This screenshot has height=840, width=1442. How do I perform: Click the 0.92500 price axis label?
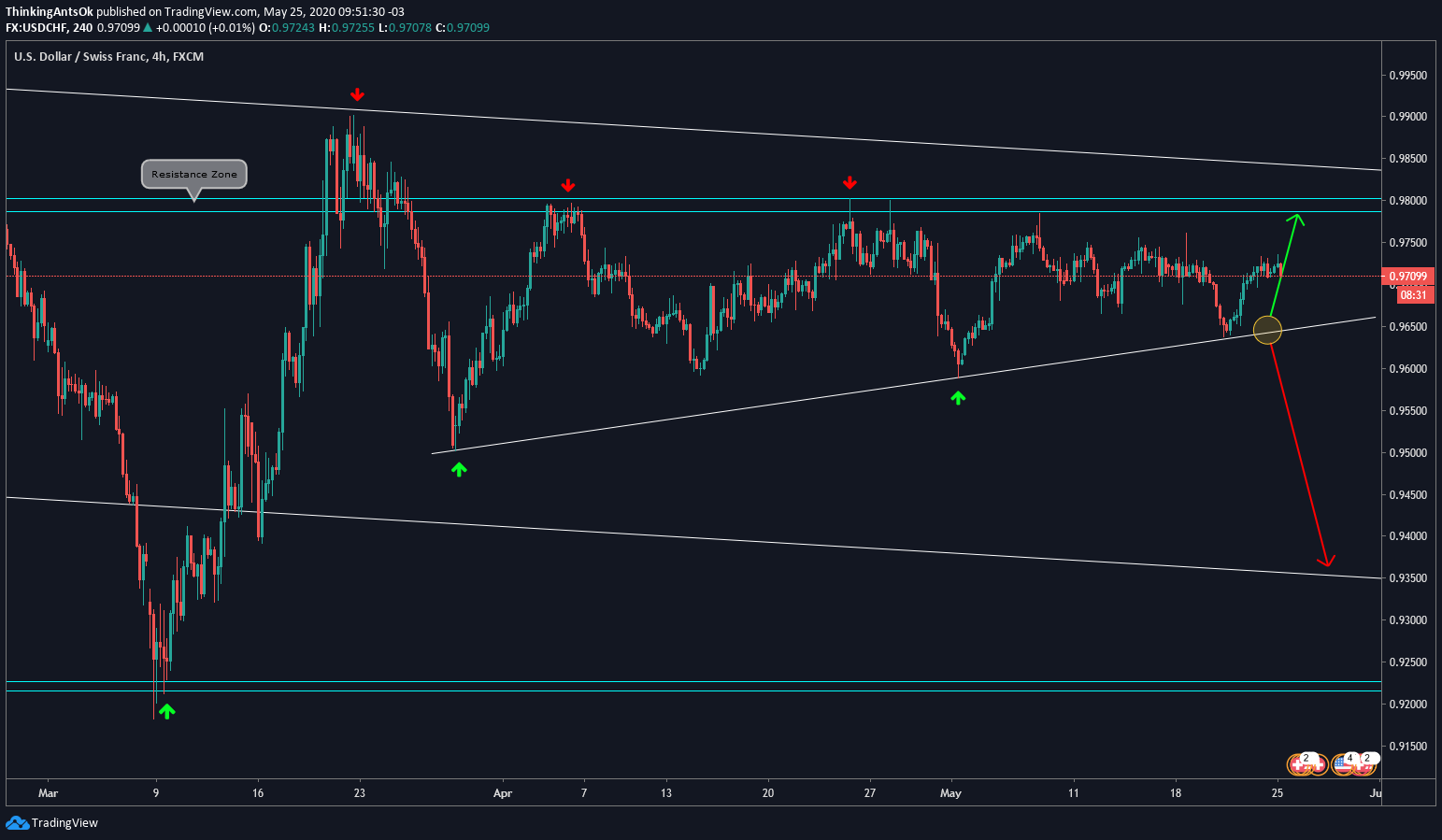1406,662
